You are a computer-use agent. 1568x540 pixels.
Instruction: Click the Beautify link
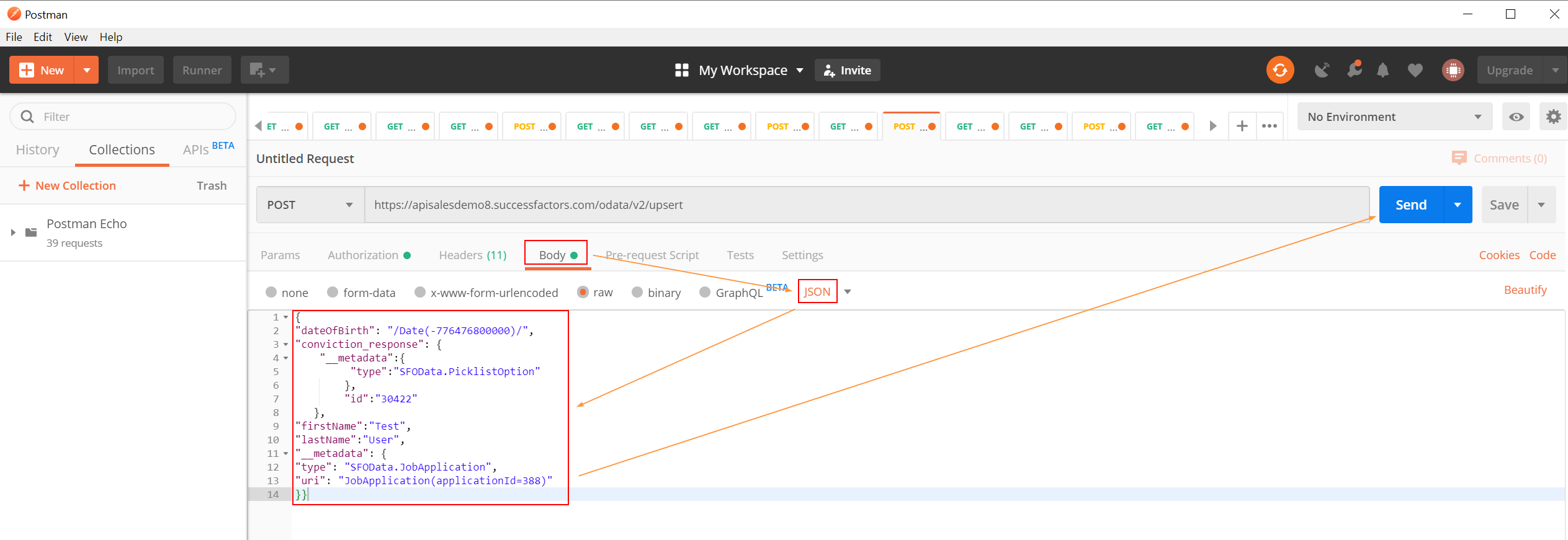(1525, 290)
